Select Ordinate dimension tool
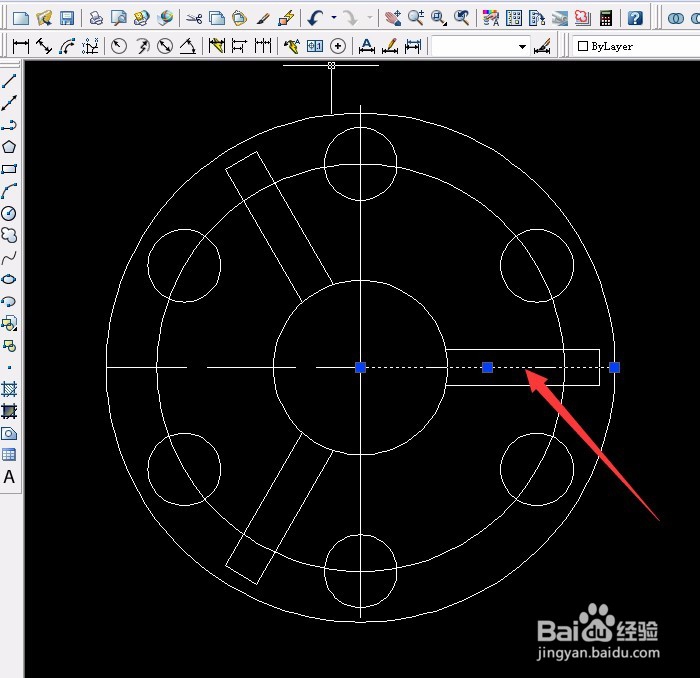Screen dimensions: 700x678 click(90, 46)
